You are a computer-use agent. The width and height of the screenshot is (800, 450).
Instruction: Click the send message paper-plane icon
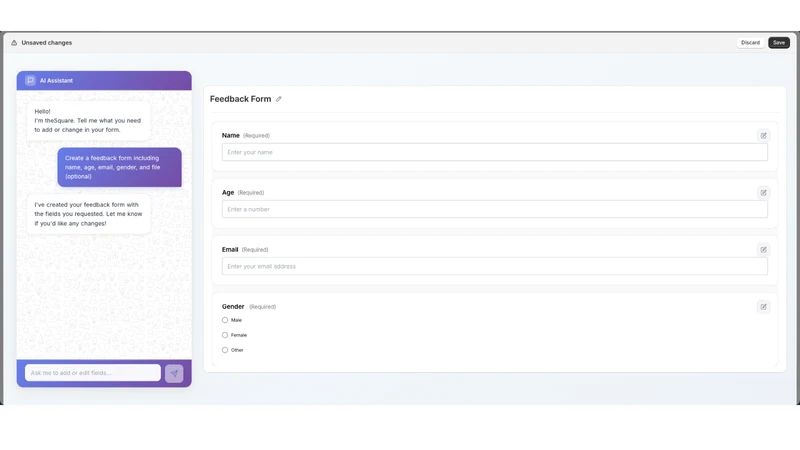(174, 373)
